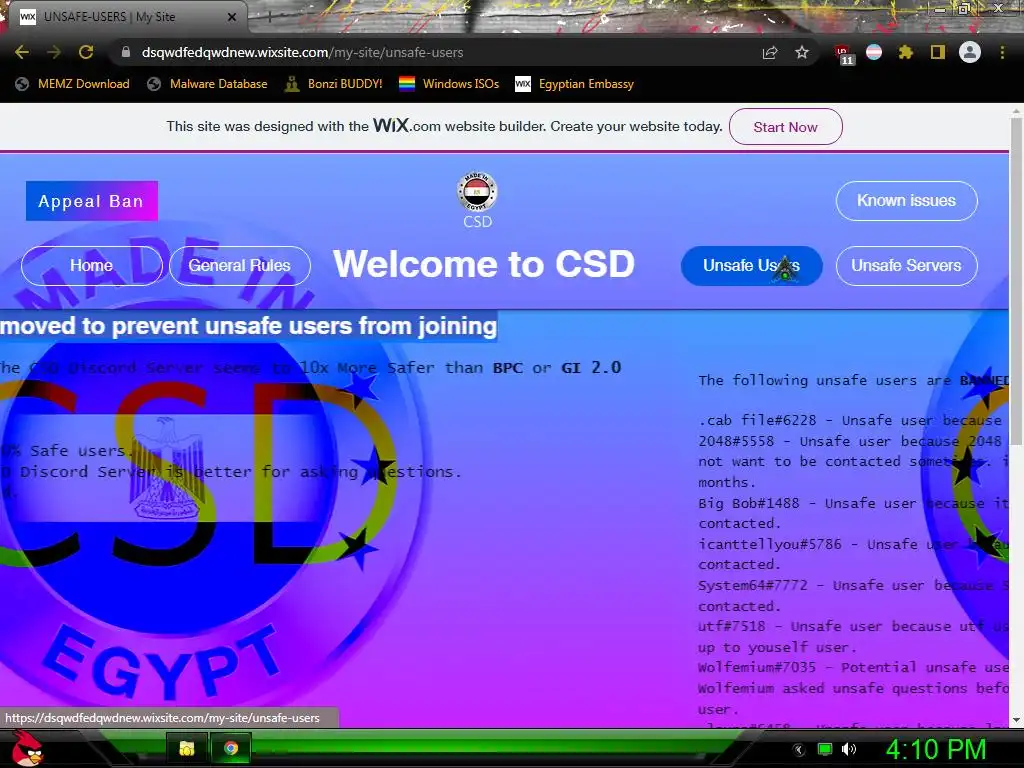The image size is (1024, 768).
Task: Click the volume speaker tray icon
Action: [849, 749]
